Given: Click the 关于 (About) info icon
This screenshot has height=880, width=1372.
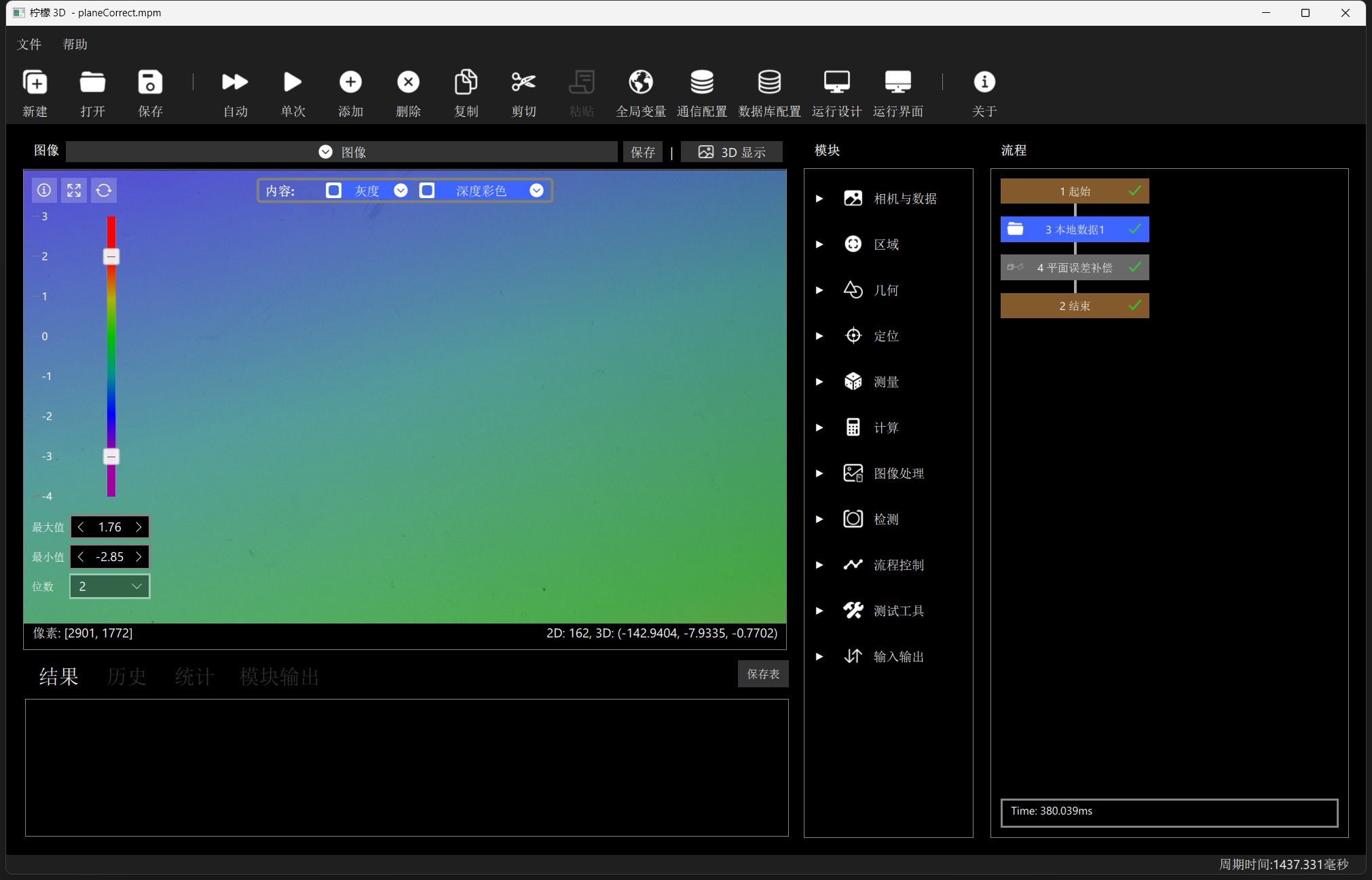Looking at the screenshot, I should [x=984, y=82].
